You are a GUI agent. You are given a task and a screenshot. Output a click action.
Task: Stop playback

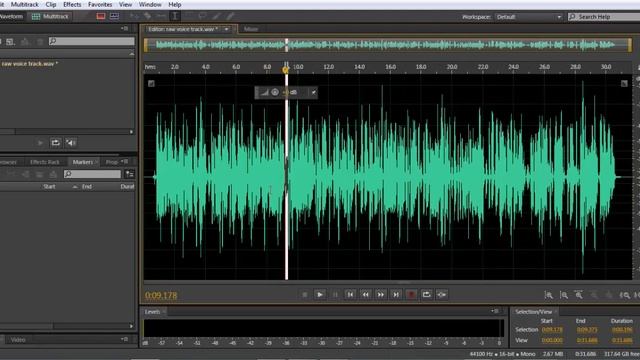coord(304,294)
